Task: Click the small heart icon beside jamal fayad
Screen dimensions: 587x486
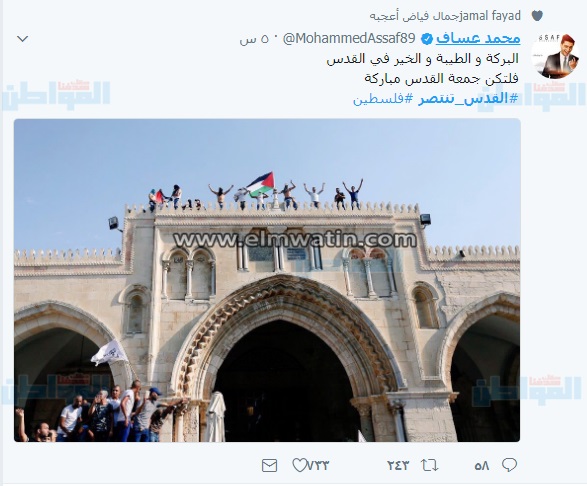Action: (537, 16)
